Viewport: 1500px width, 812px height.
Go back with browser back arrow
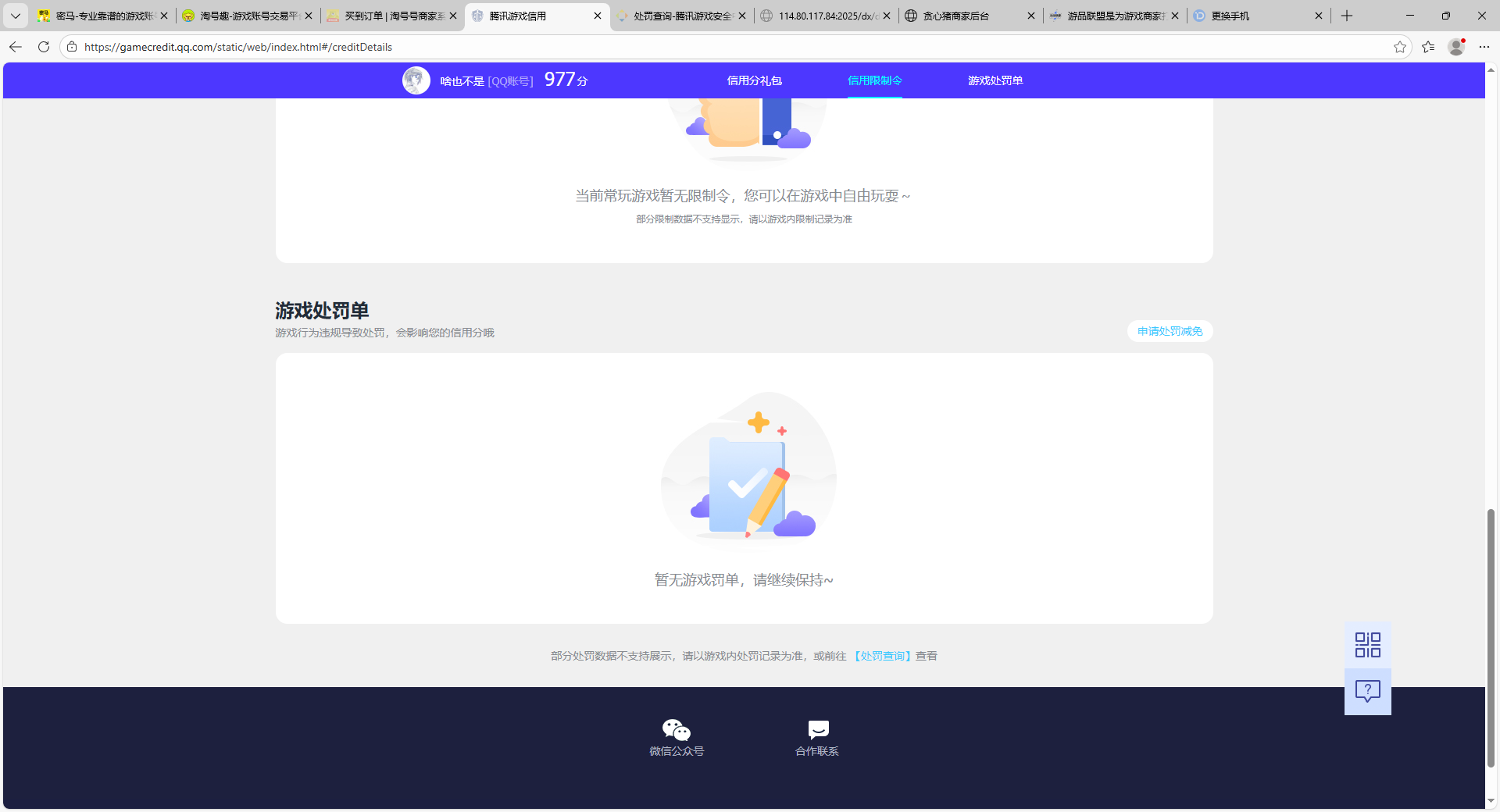(x=16, y=47)
